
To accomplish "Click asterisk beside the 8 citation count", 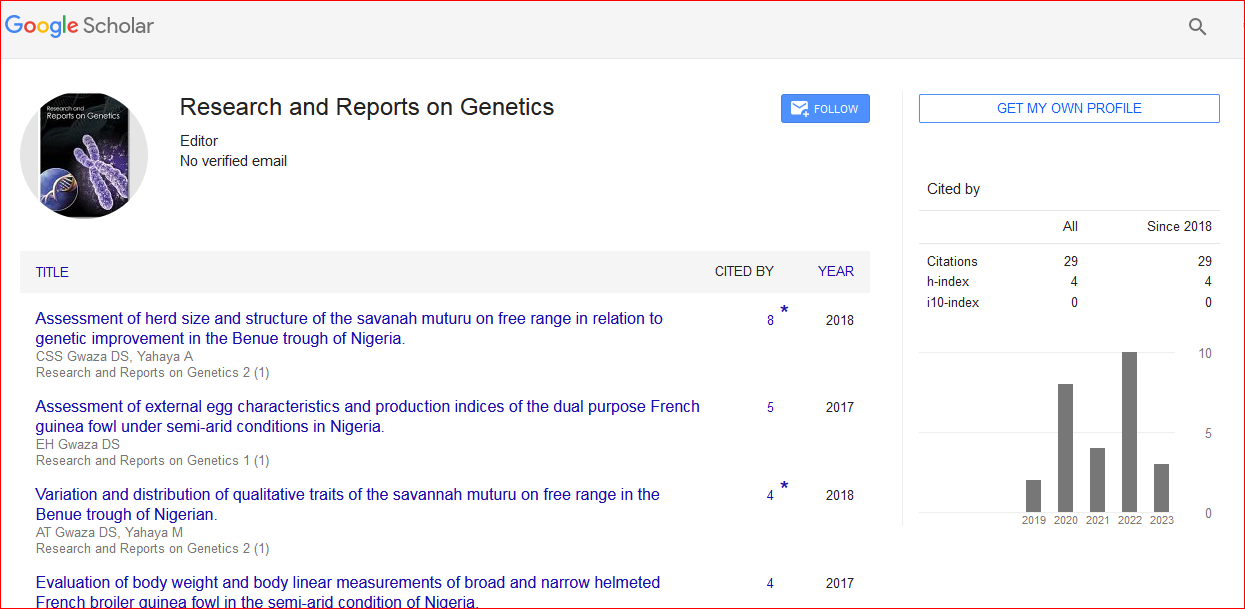I will point(784,312).
